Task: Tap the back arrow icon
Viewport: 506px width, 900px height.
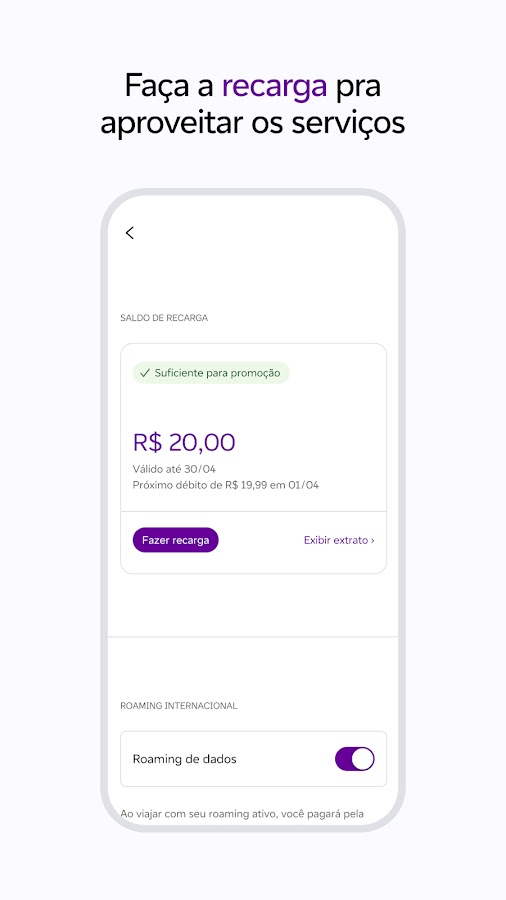Action: 130,232
